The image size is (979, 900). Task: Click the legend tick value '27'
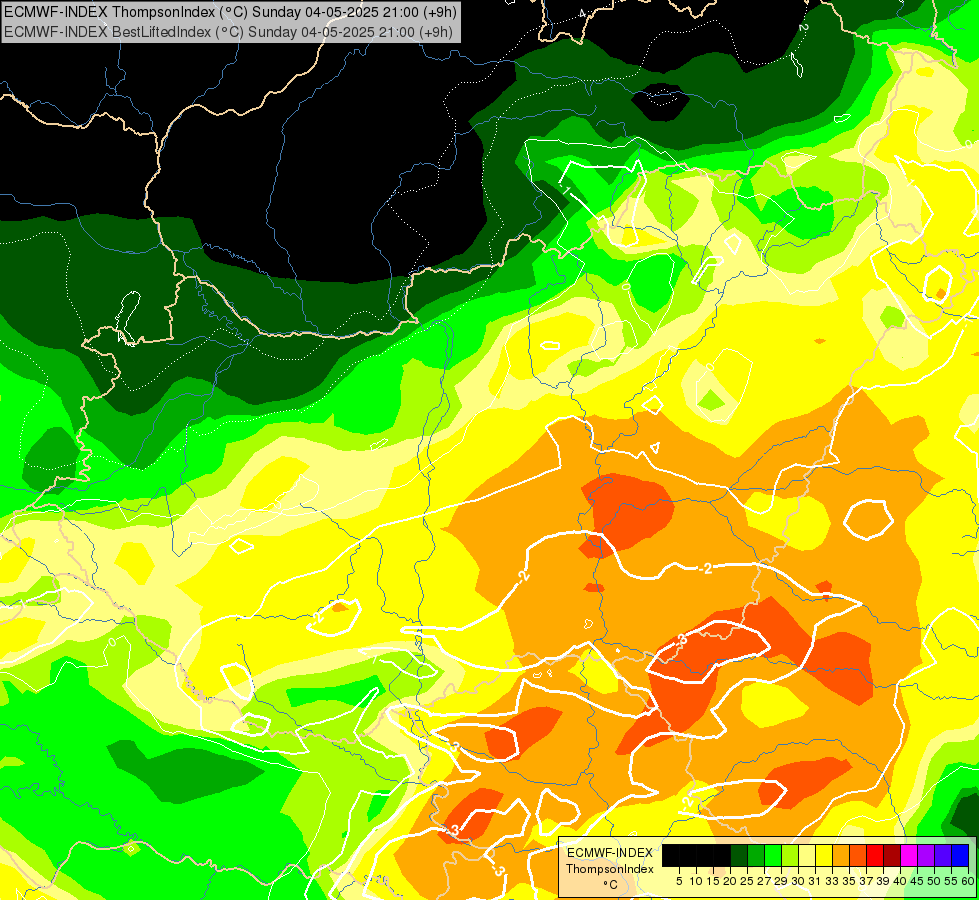click(764, 881)
